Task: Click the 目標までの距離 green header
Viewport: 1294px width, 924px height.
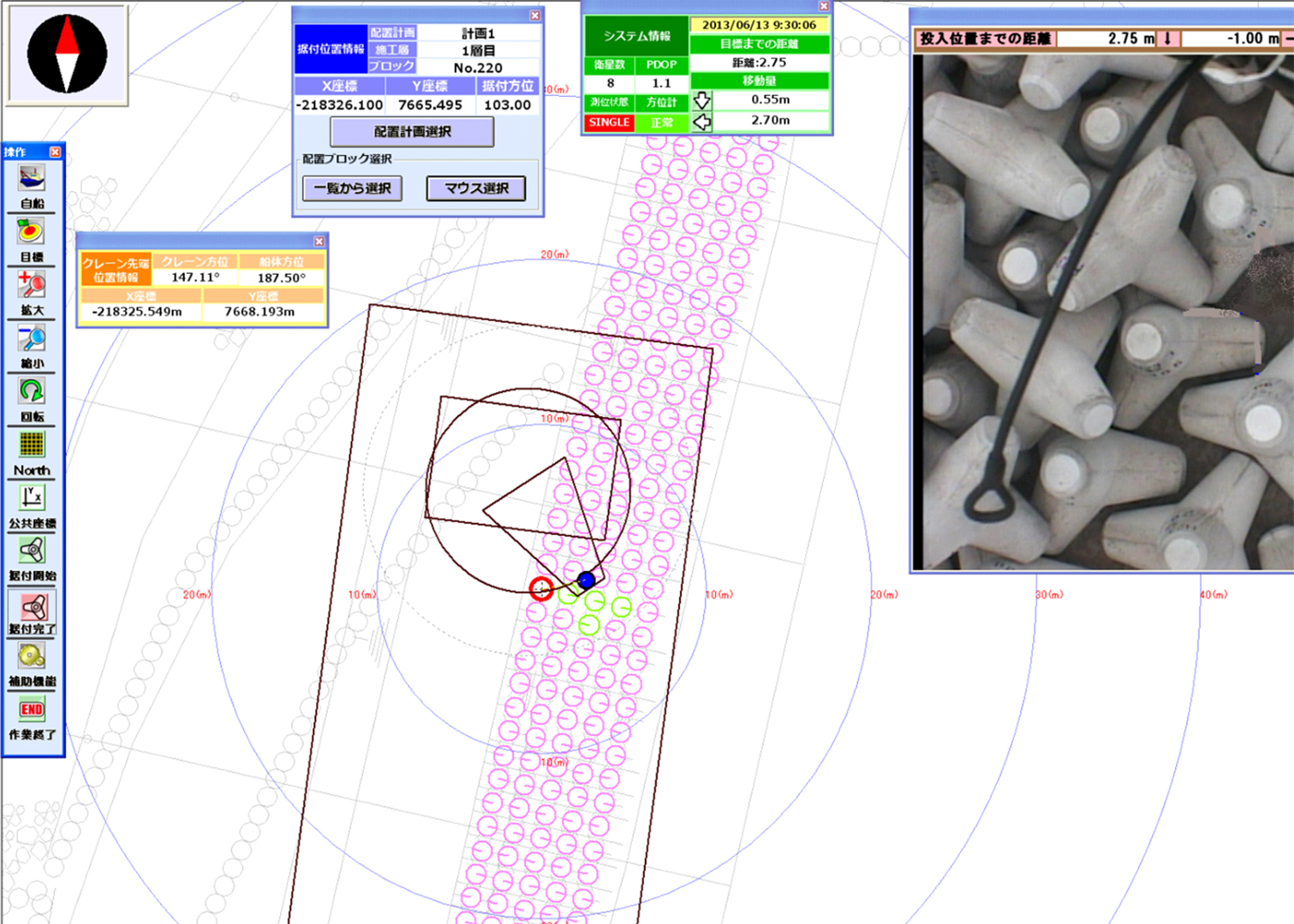Action: (x=760, y=44)
